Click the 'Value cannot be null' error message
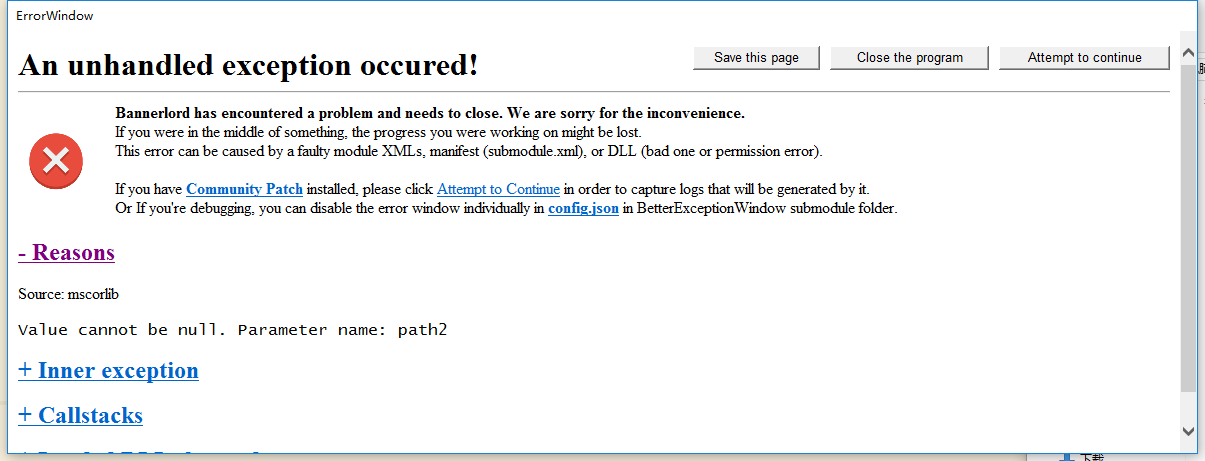Screen dimensions: 1205x461 coord(232,330)
